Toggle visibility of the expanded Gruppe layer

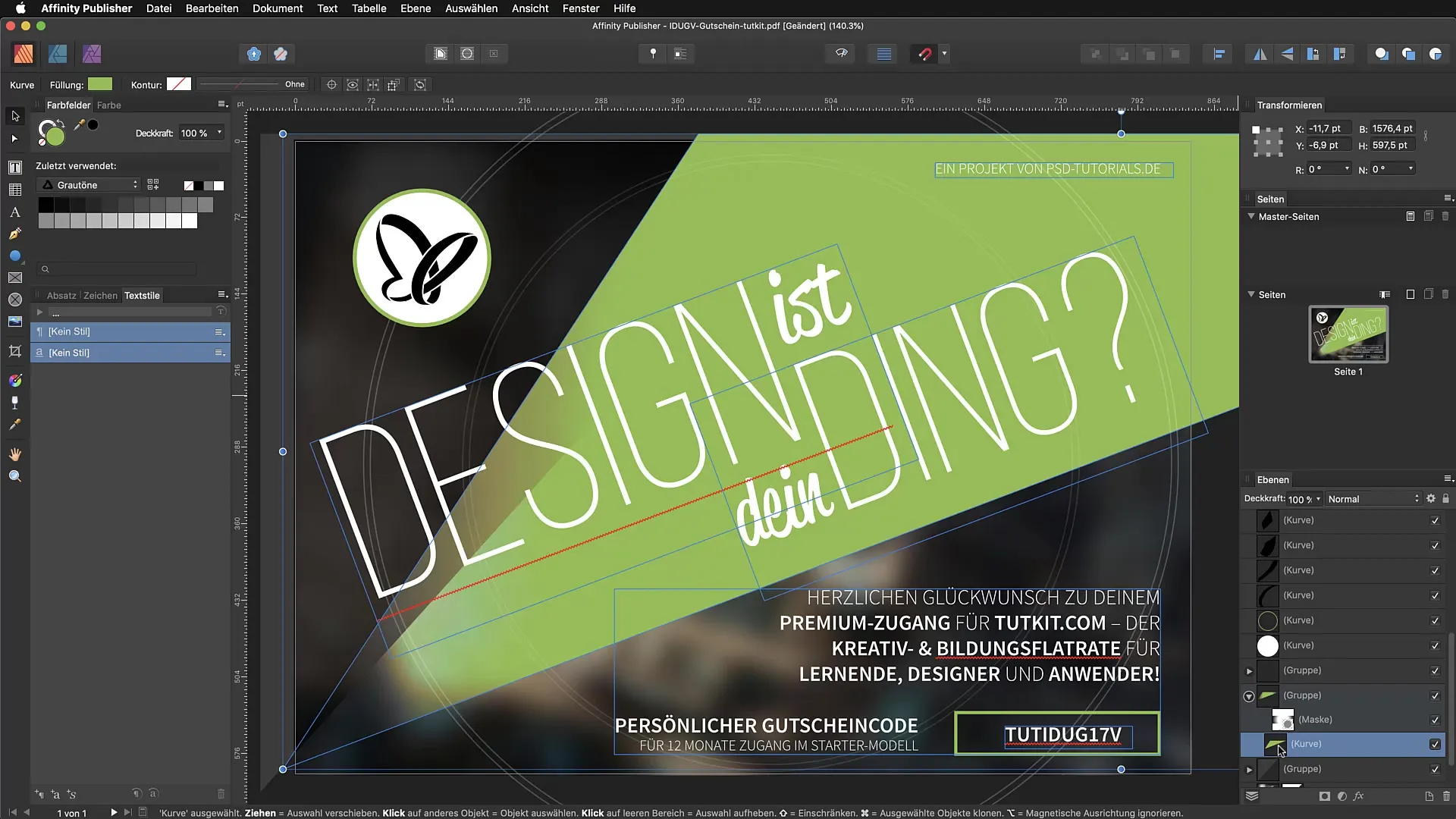coord(1435,696)
